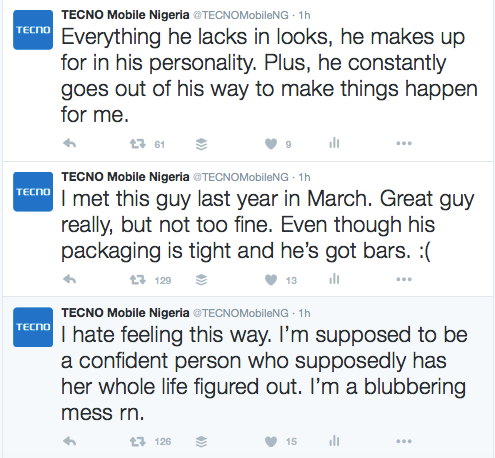Viewport: 495px width, 458px height.
Task: View tweet activity for 'I met this guy' tweet
Action: tap(334, 279)
